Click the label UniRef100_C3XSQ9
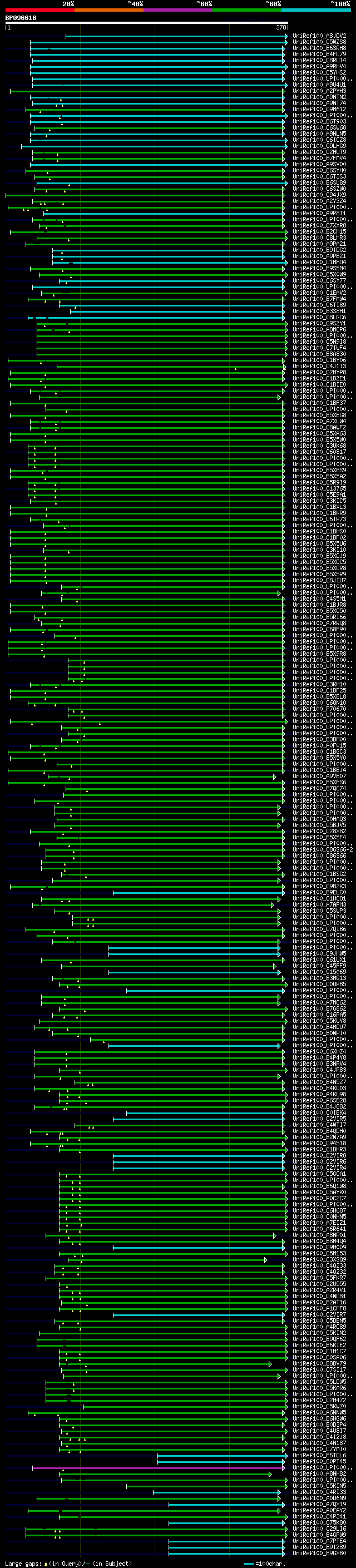The width and height of the screenshot is (356, 1568). (x=319, y=1259)
